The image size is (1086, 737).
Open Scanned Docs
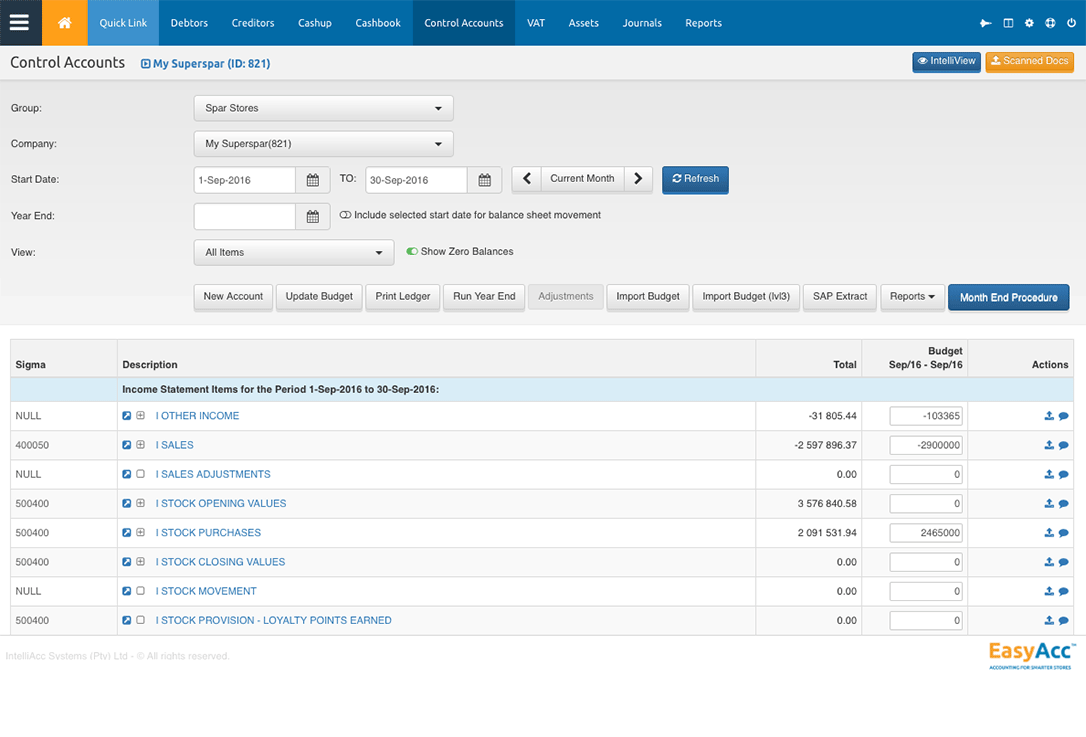coord(1030,62)
